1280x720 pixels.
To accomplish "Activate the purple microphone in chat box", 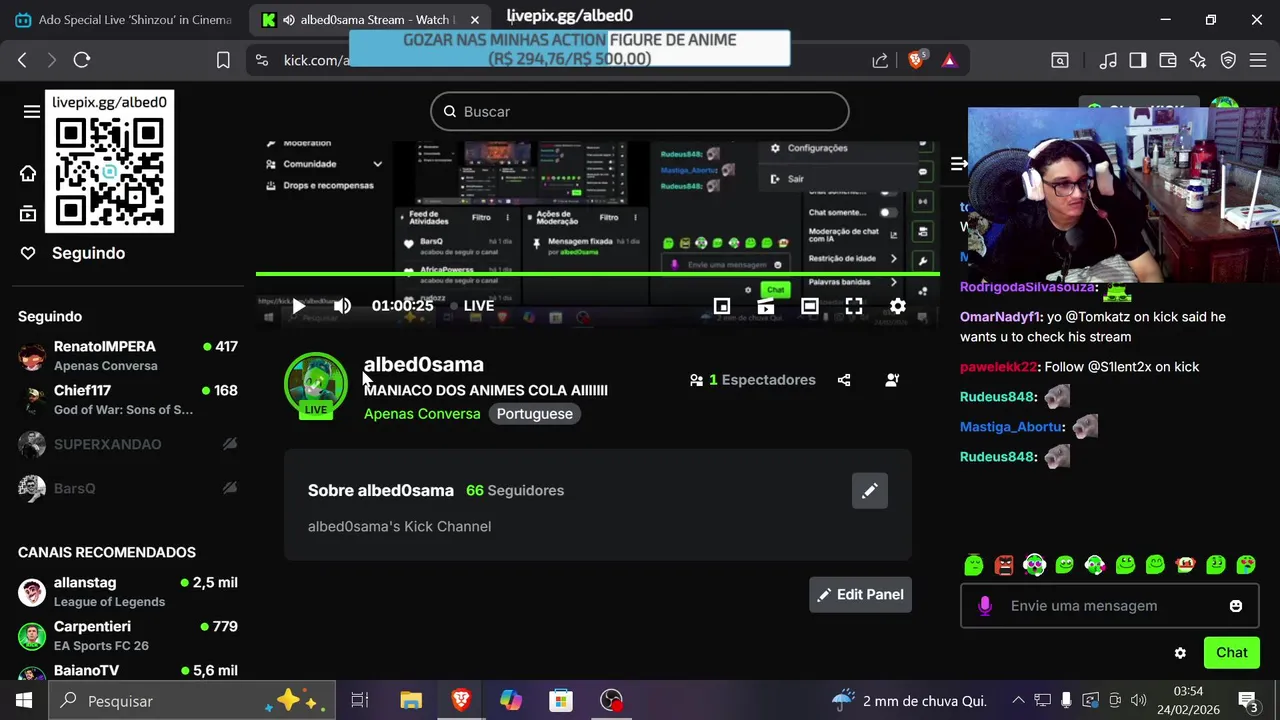I will pos(985,606).
